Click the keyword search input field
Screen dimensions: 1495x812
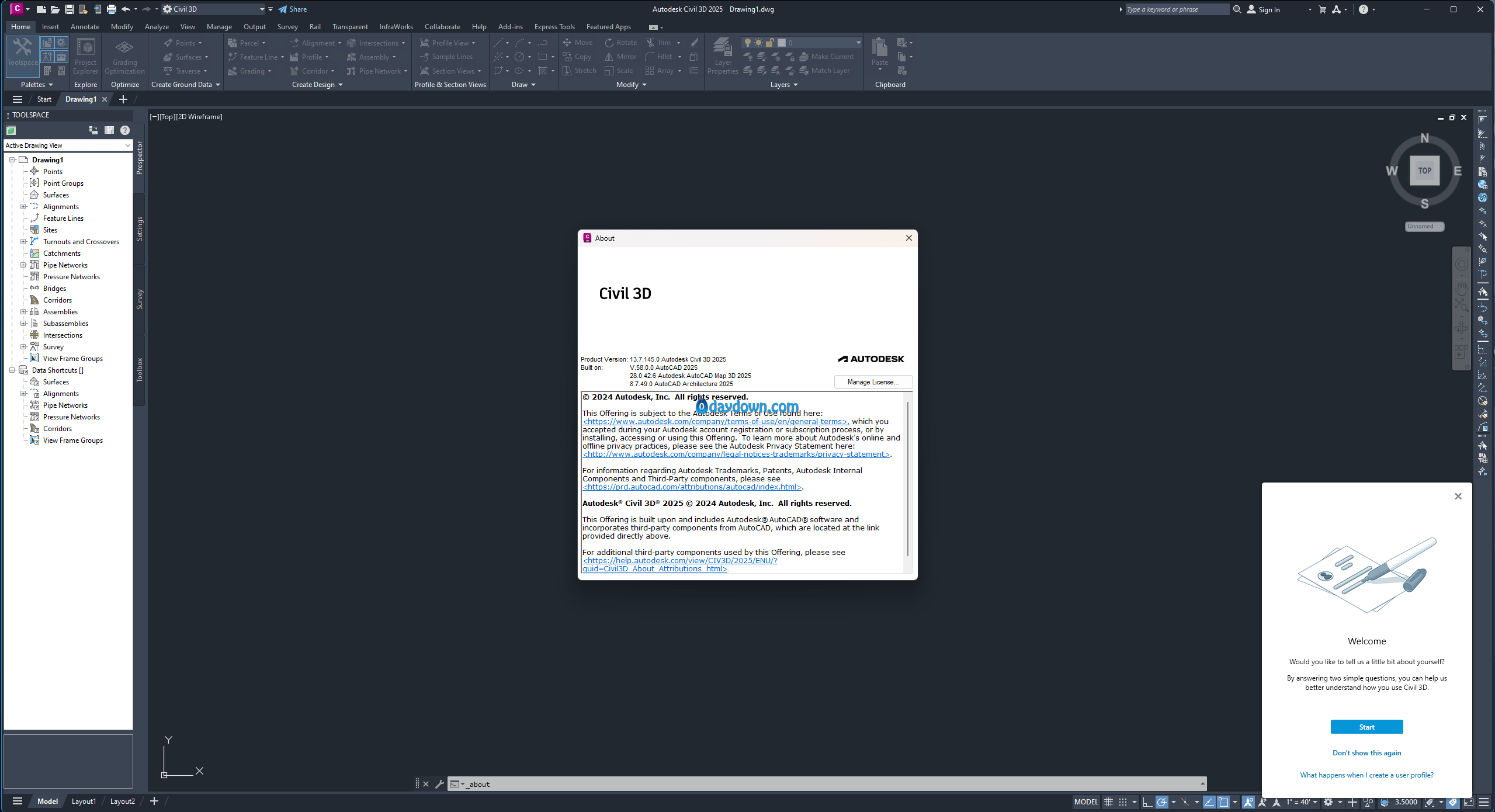coord(1177,9)
